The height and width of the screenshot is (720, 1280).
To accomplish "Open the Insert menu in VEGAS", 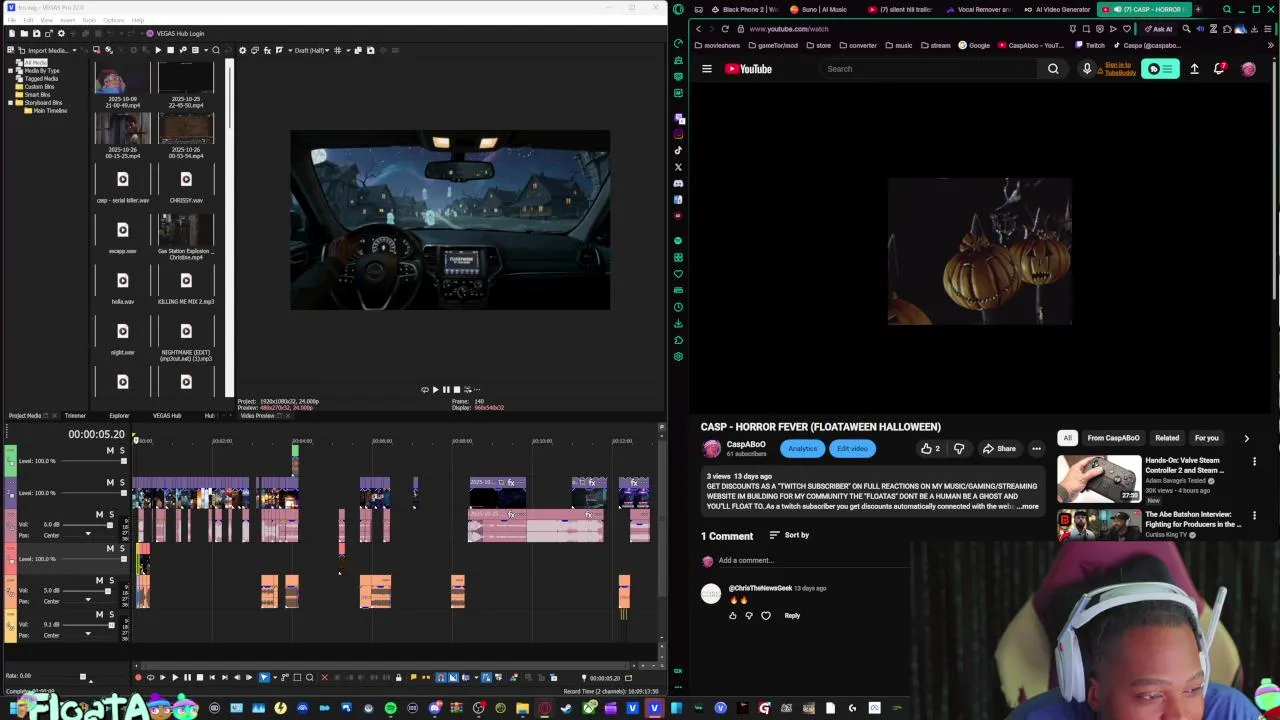I will 66,20.
